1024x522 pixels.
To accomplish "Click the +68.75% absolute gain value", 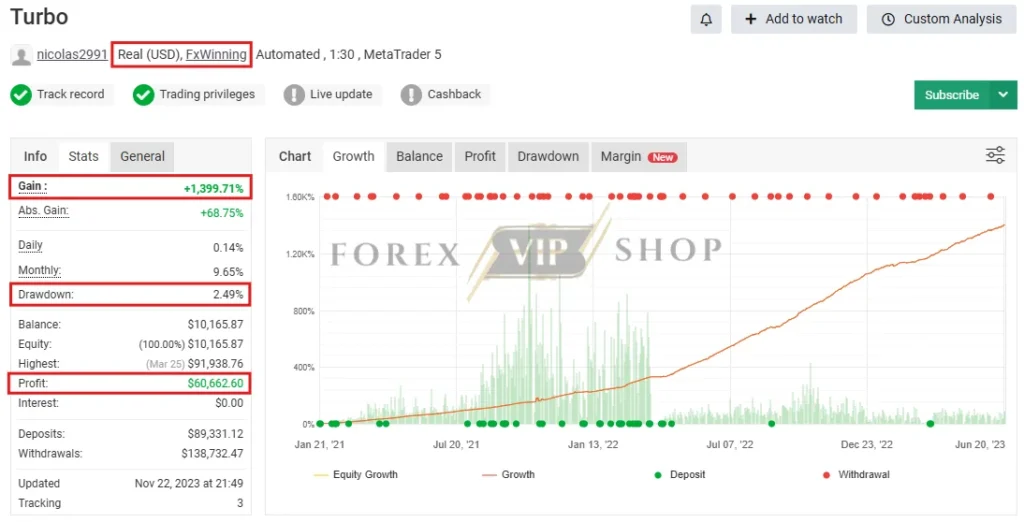I will click(221, 213).
